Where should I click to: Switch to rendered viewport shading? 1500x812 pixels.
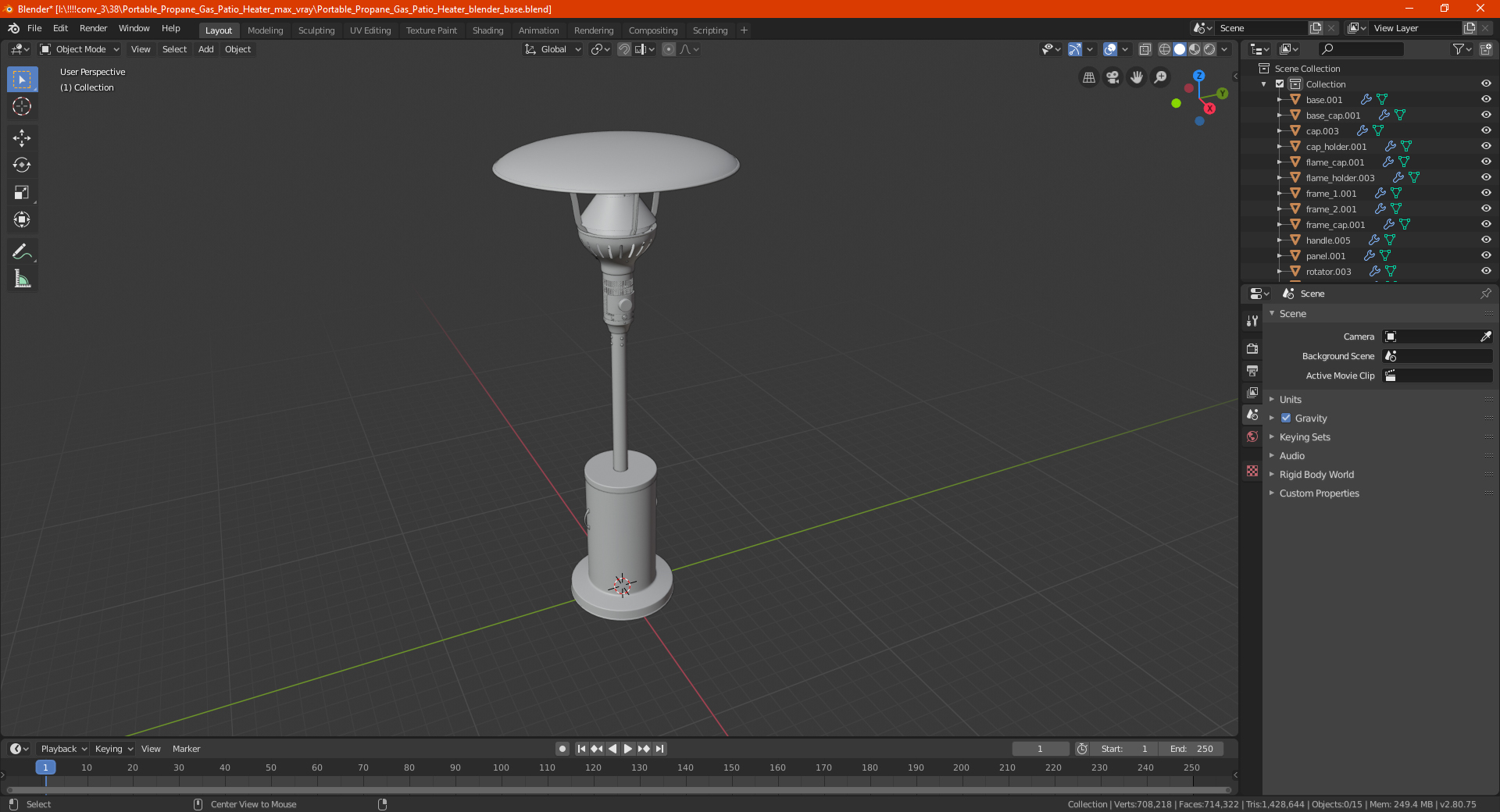pyautogui.click(x=1209, y=49)
